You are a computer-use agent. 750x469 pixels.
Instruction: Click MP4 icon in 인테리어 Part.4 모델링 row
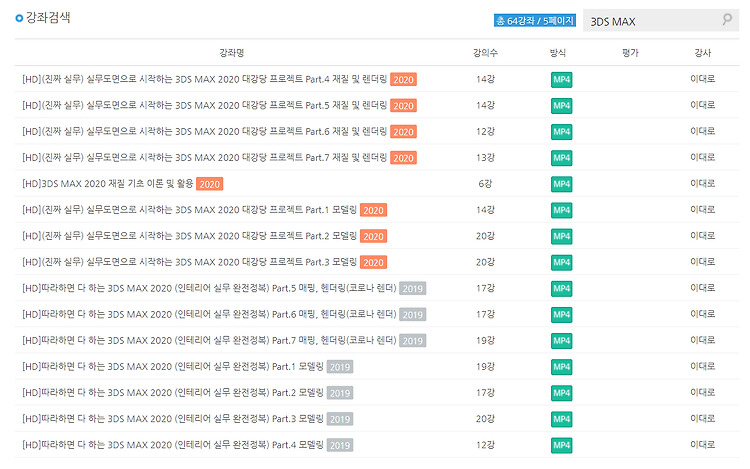coord(562,445)
